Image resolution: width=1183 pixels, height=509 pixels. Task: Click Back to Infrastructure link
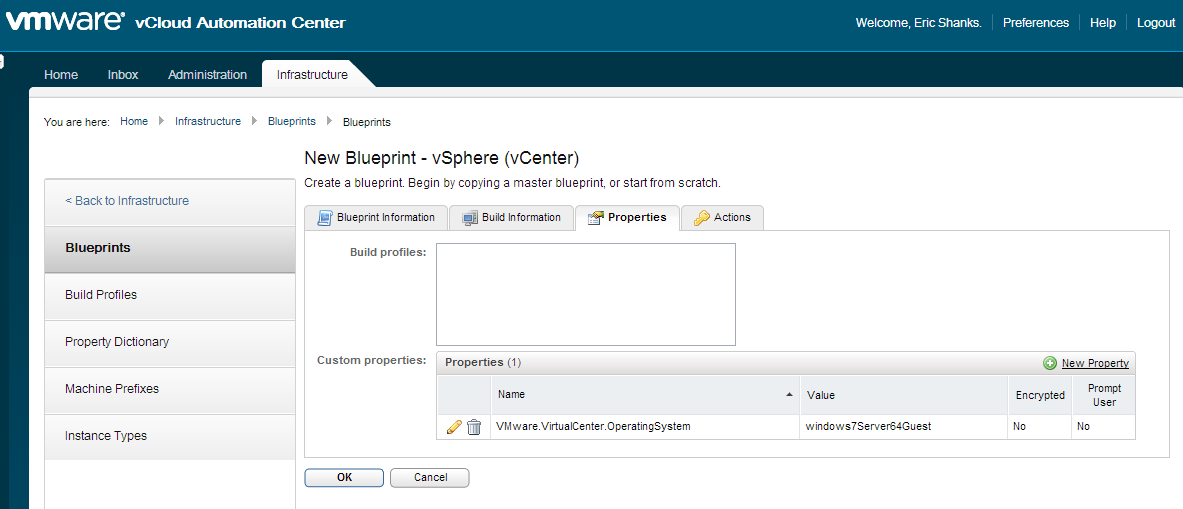[127, 201]
